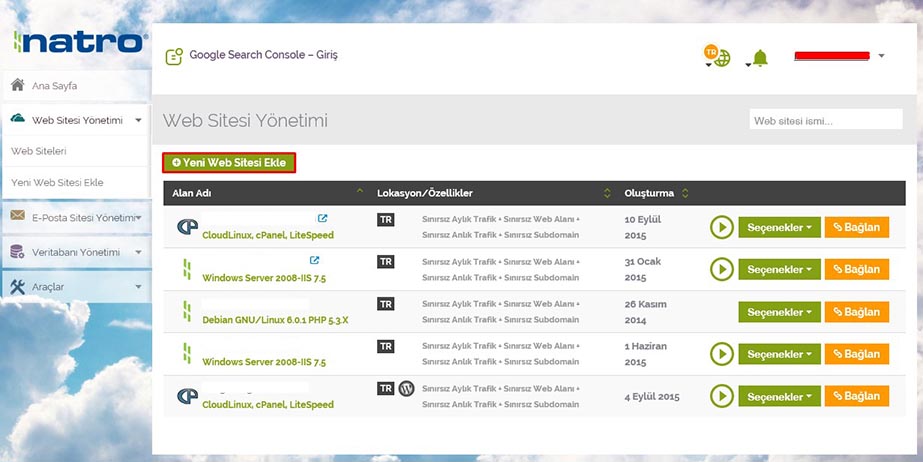Focus the Web sitesi ismi search field
The image size is (923, 462).
[x=826, y=119]
